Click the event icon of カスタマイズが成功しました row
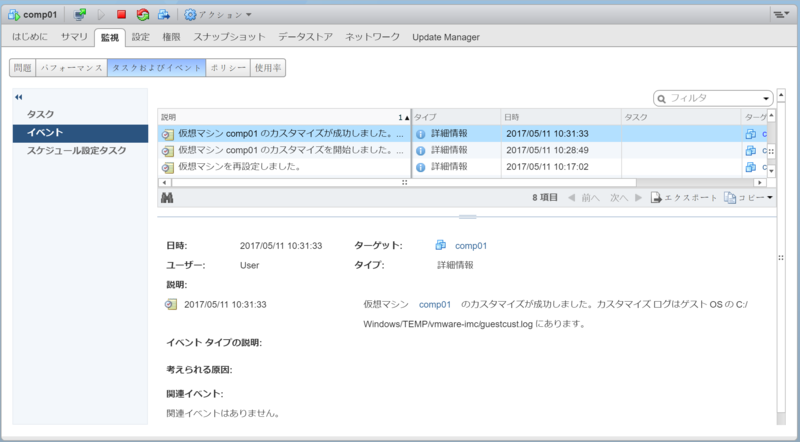Viewport: 800px width, 442px height. tap(168, 134)
